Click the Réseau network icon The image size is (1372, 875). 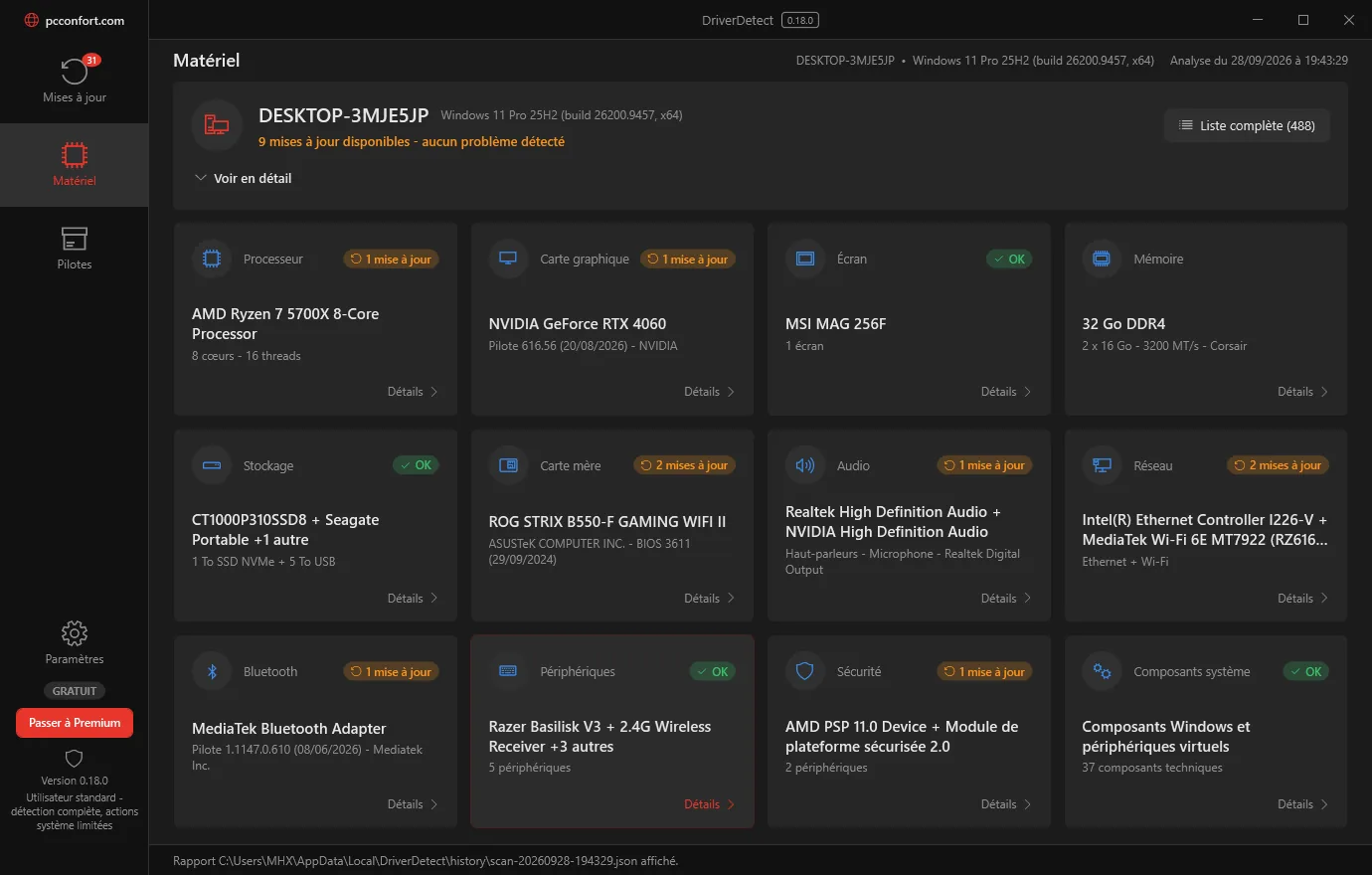click(x=1102, y=465)
